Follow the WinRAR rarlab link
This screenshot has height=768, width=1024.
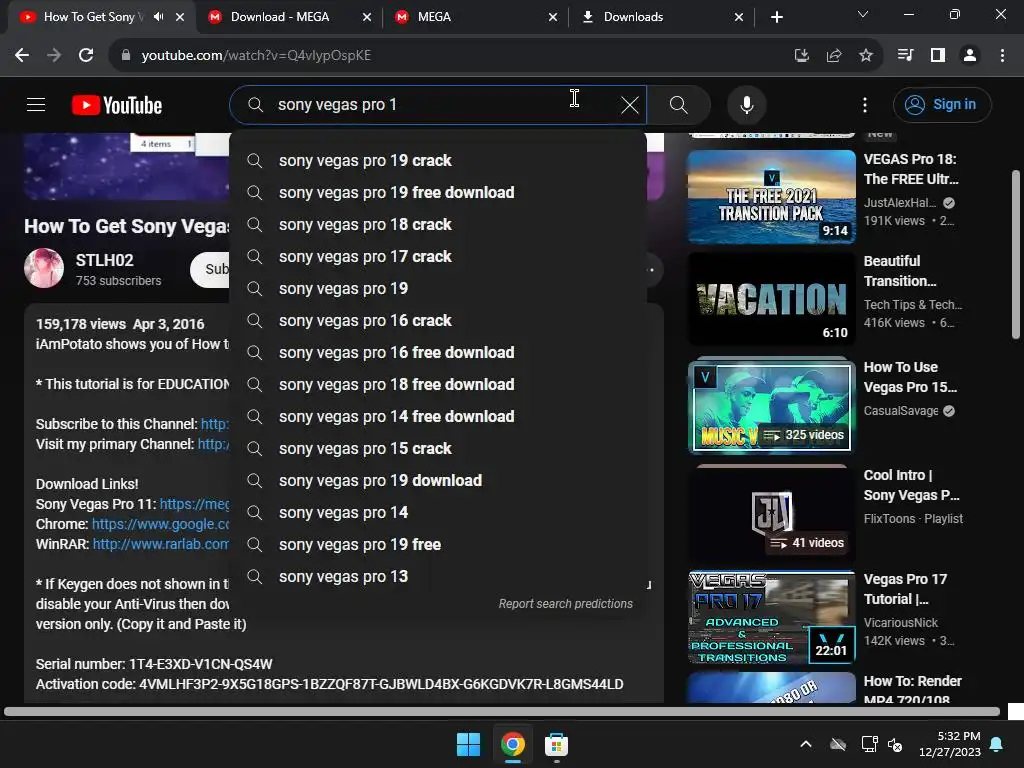tap(161, 544)
